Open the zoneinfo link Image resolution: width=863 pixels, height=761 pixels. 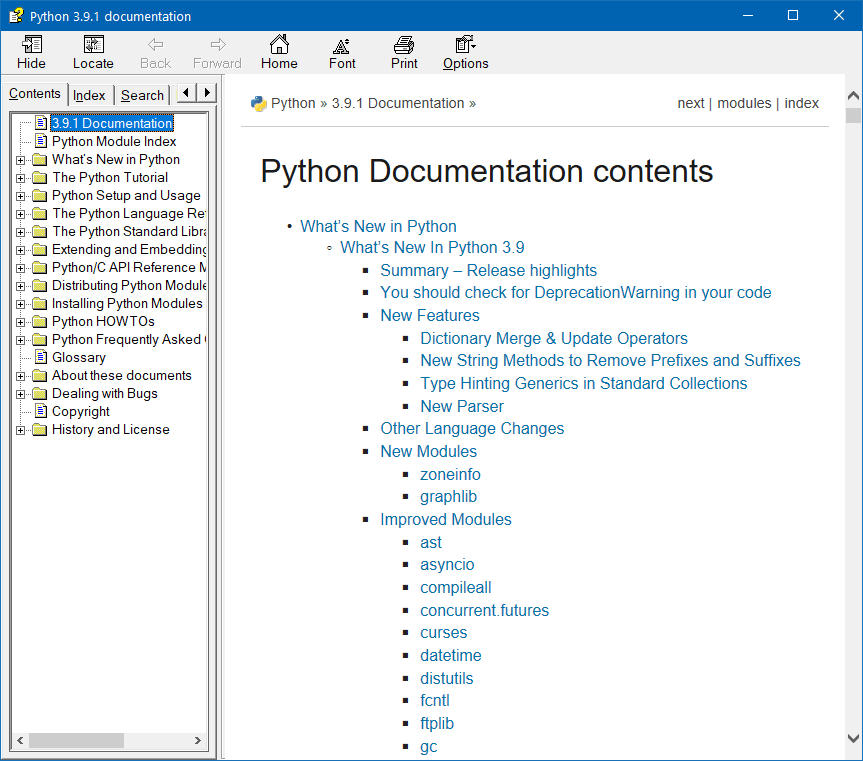coord(450,474)
